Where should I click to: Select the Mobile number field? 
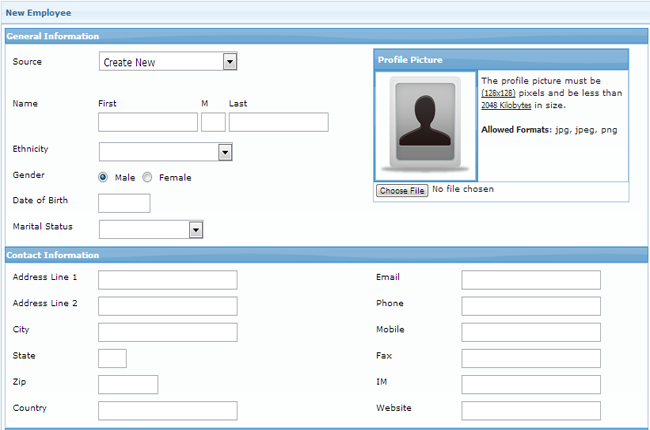tap(530, 332)
